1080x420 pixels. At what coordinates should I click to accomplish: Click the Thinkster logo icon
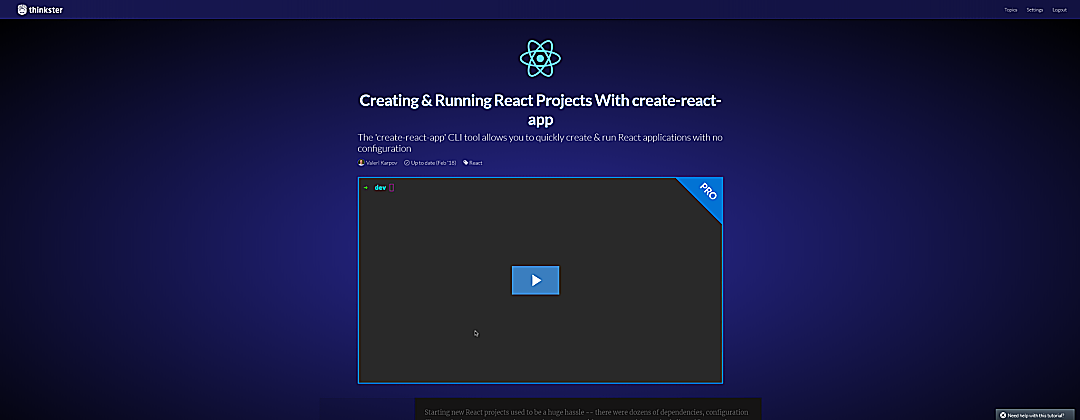point(23,10)
